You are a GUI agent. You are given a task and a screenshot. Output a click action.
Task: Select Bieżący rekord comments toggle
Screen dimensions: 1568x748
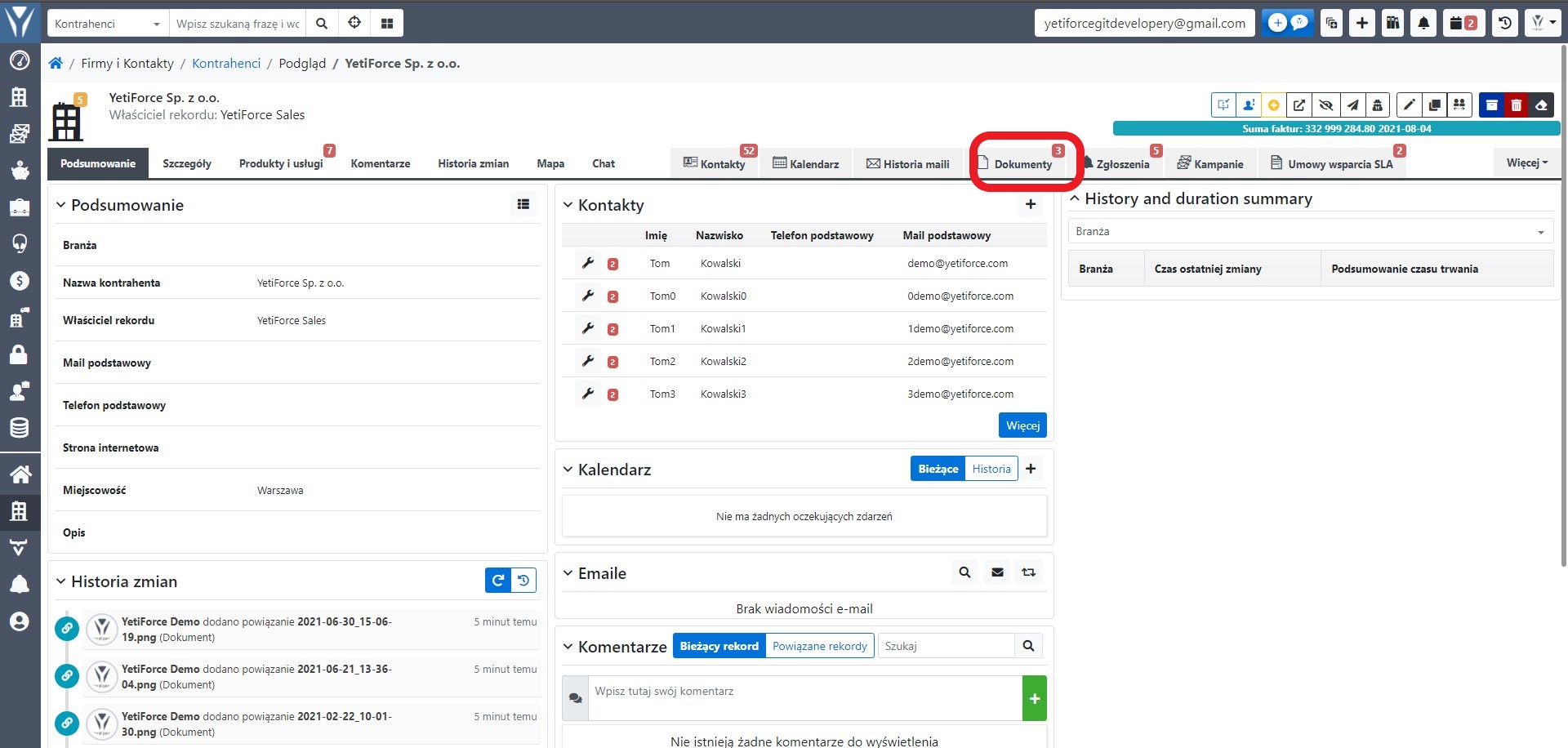[719, 646]
